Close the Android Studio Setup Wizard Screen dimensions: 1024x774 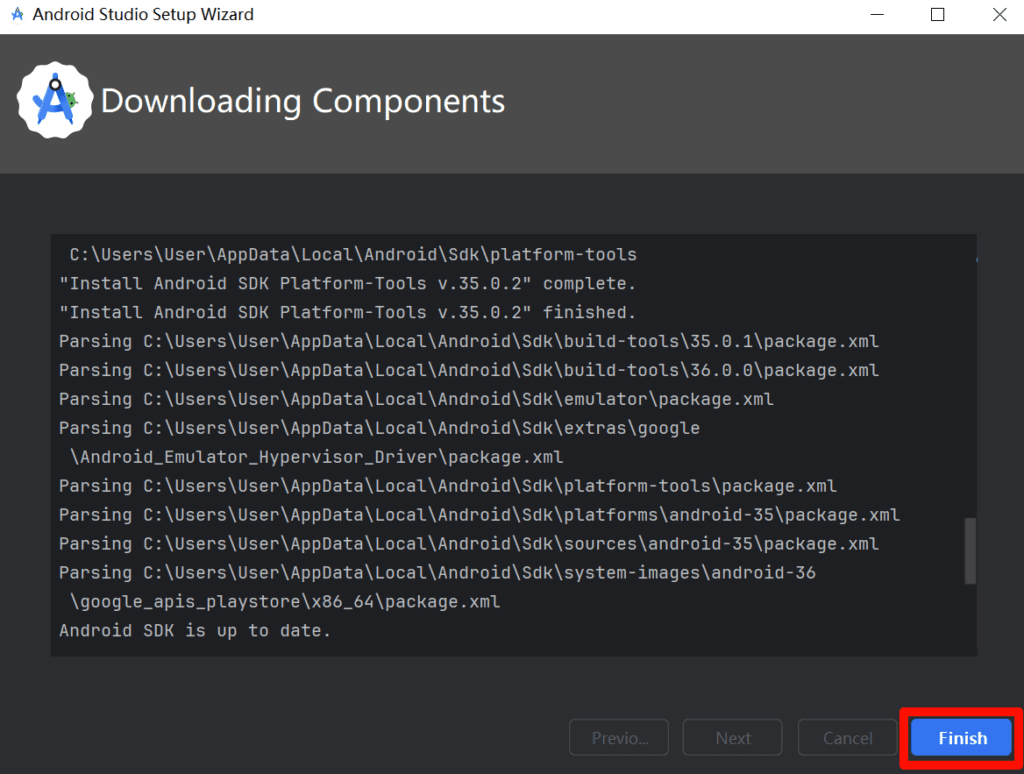point(998,15)
